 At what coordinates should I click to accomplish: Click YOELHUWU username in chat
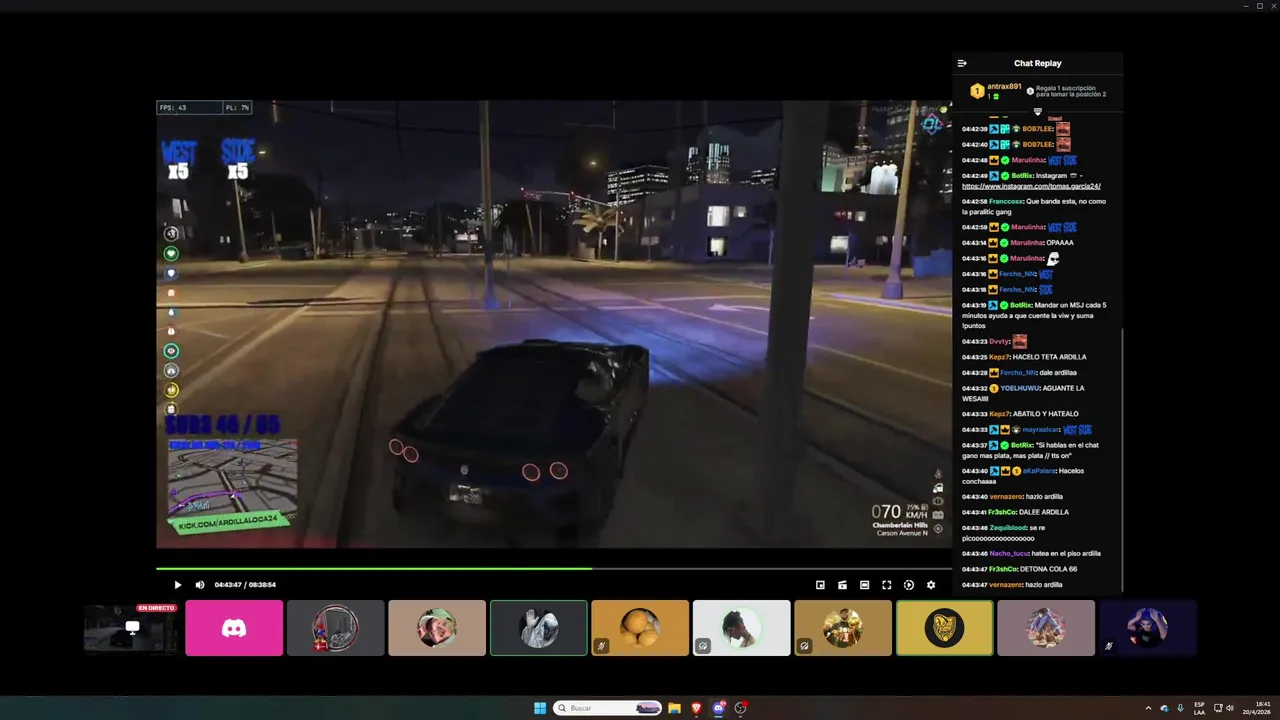1020,388
